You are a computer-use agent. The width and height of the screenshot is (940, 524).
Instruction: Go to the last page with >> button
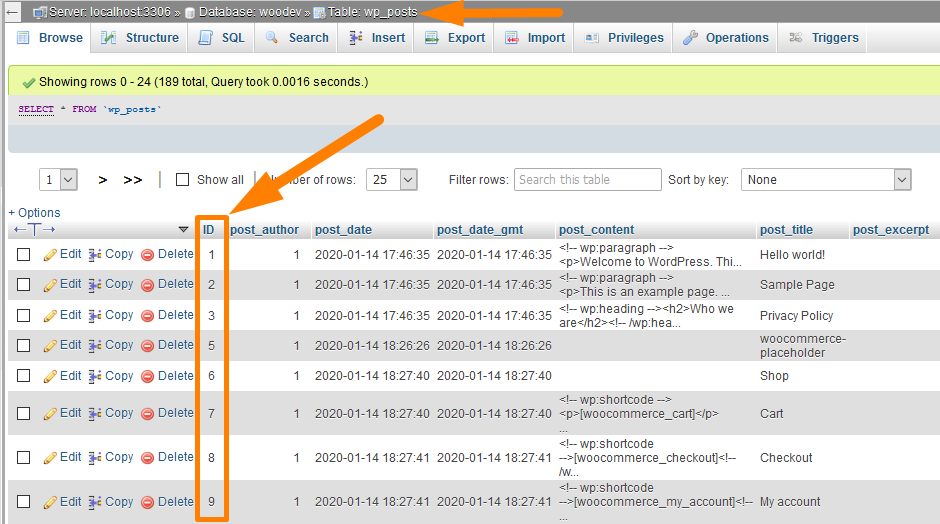pyautogui.click(x=133, y=180)
